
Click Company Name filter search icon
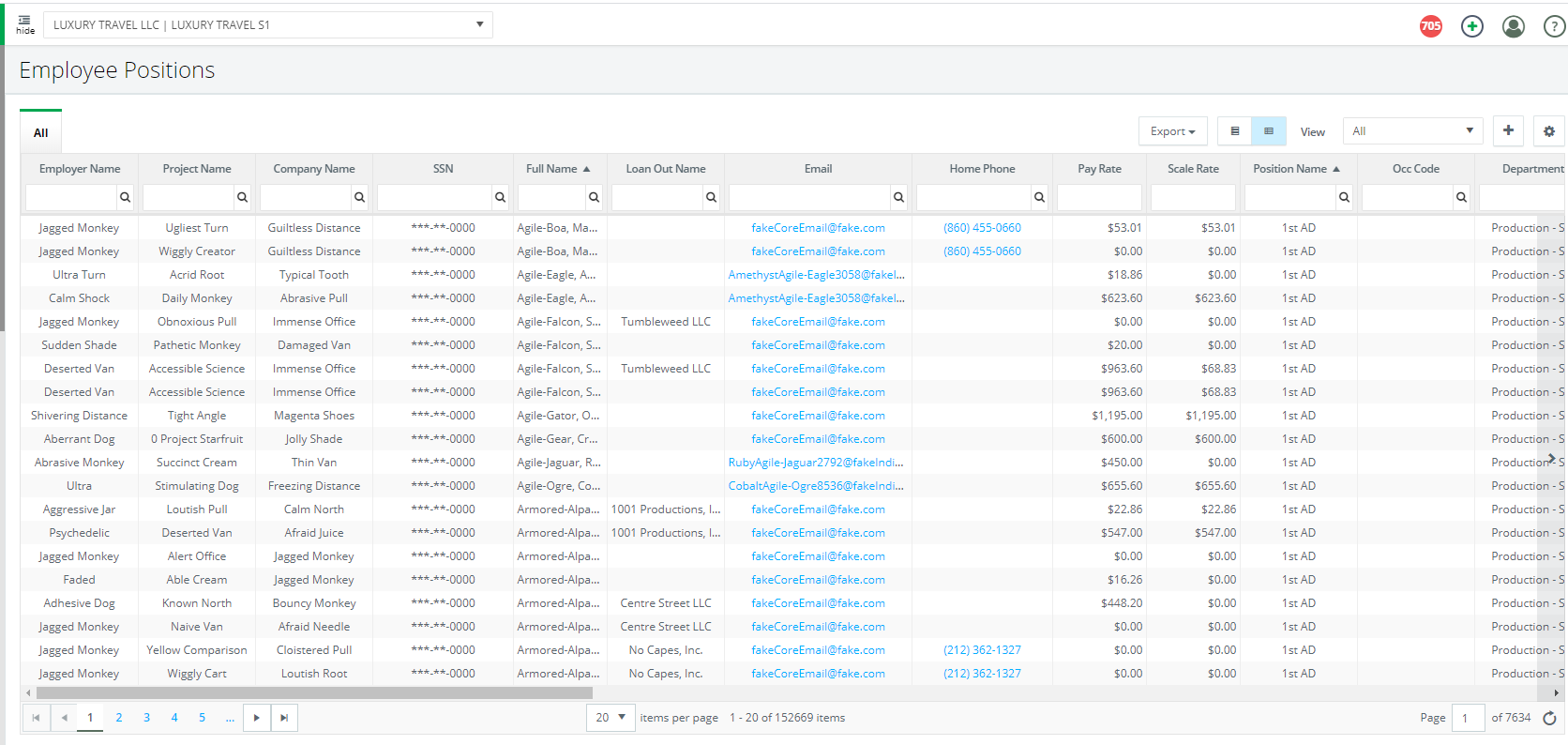359,197
